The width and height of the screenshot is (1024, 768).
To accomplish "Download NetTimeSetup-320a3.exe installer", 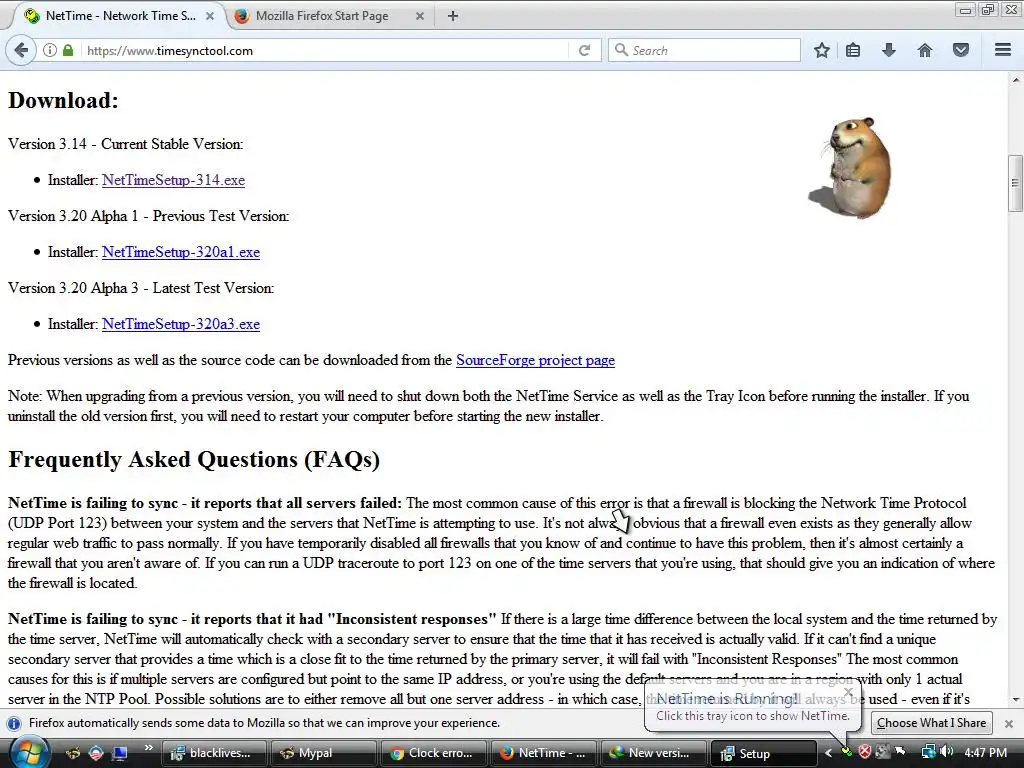I will tap(181, 324).
